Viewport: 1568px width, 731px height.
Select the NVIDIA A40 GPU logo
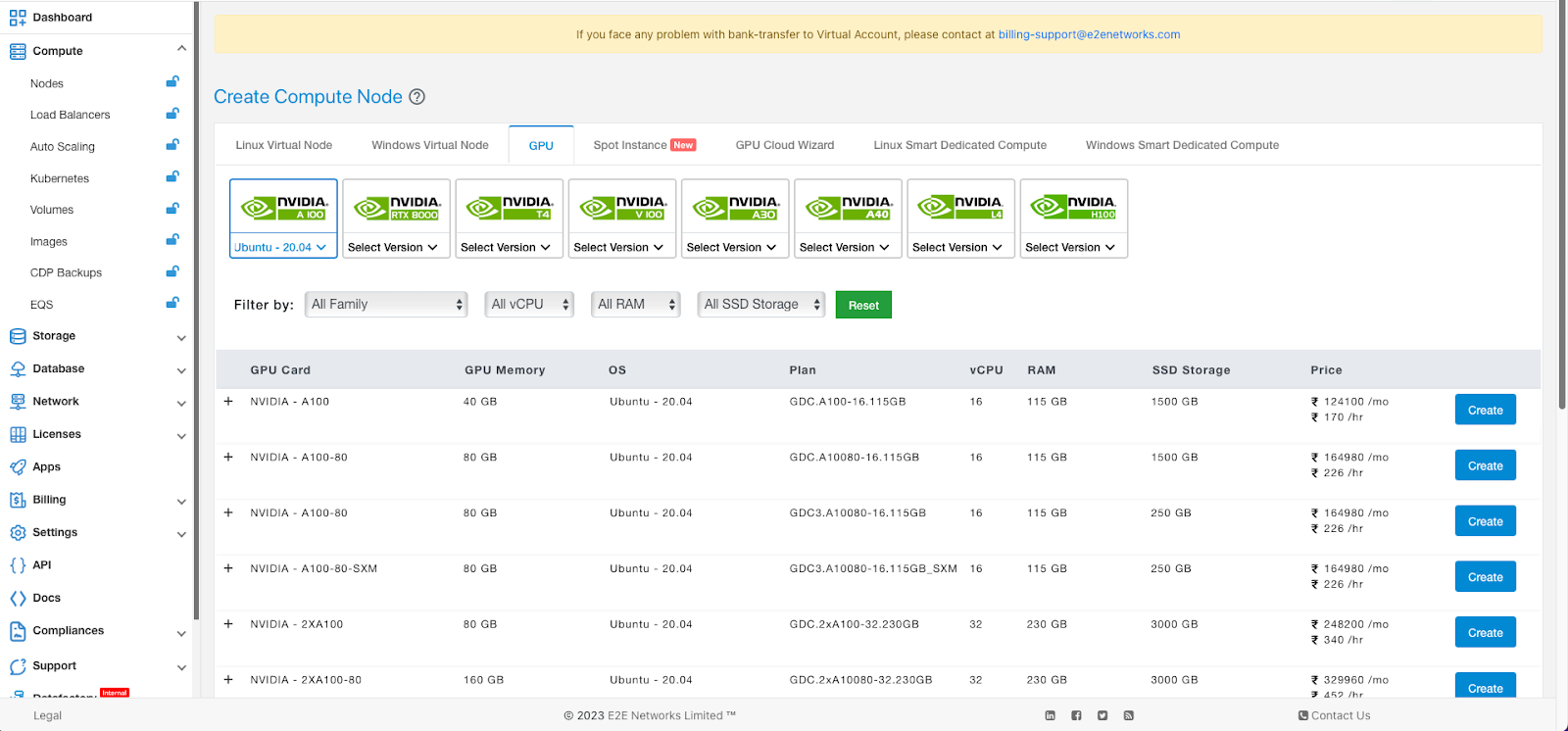pos(849,208)
